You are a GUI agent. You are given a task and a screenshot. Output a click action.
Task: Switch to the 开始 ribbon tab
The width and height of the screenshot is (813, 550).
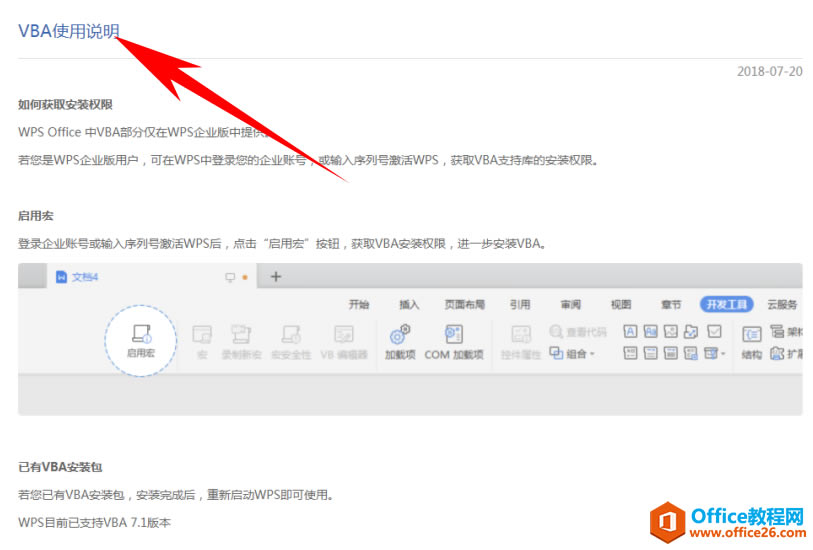pyautogui.click(x=359, y=304)
